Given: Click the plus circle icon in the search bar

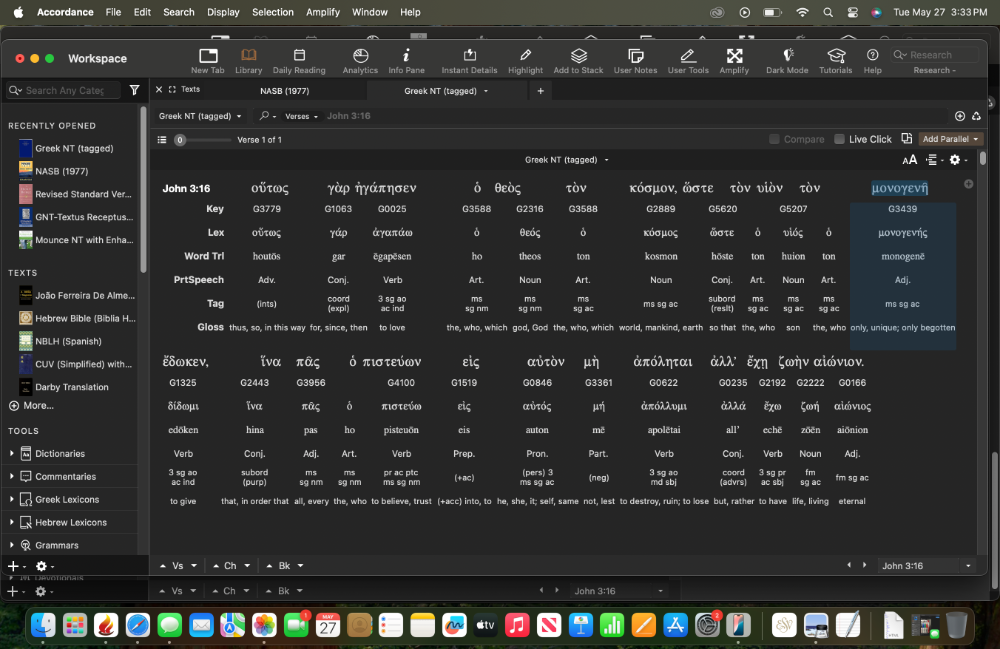Looking at the screenshot, I should [x=960, y=116].
